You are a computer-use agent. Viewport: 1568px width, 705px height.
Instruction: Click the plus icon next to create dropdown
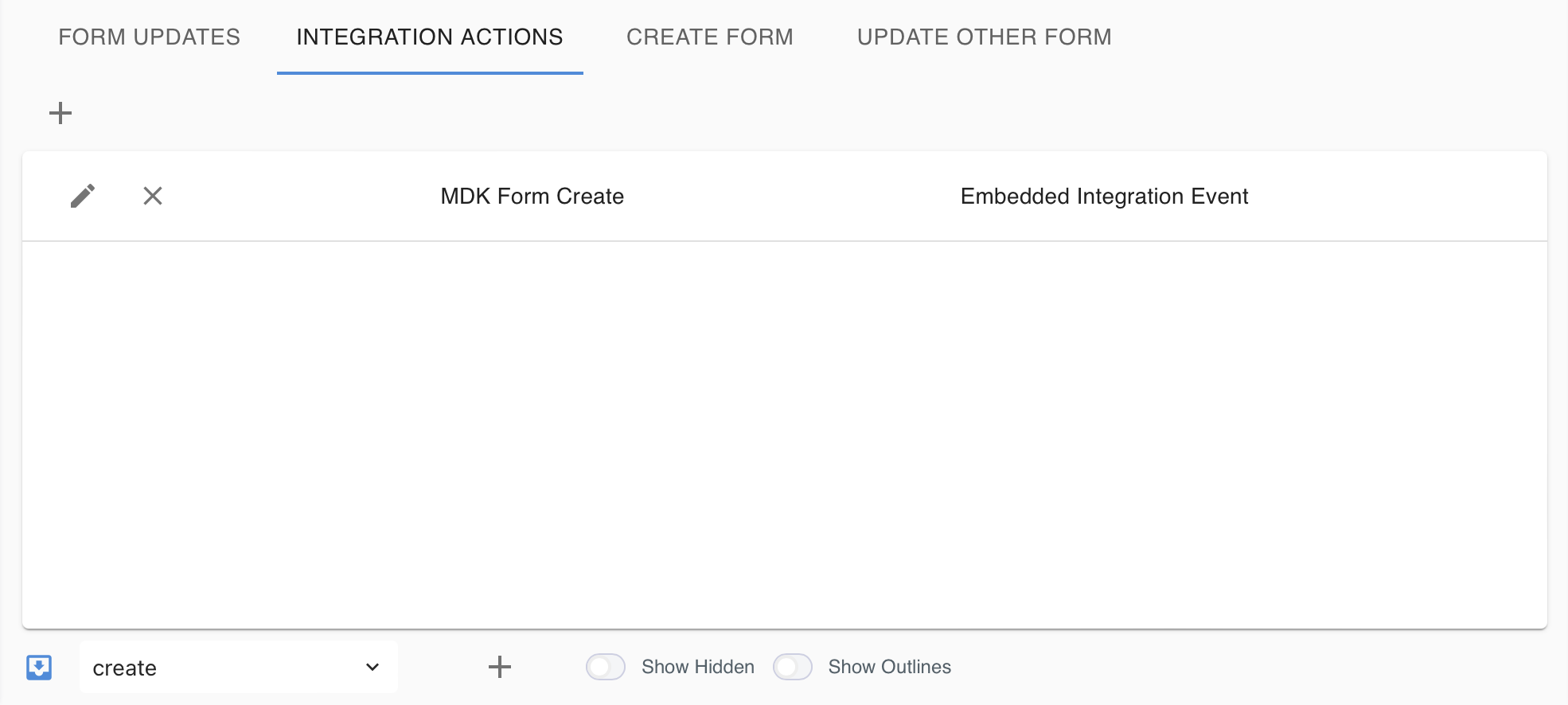coord(499,667)
